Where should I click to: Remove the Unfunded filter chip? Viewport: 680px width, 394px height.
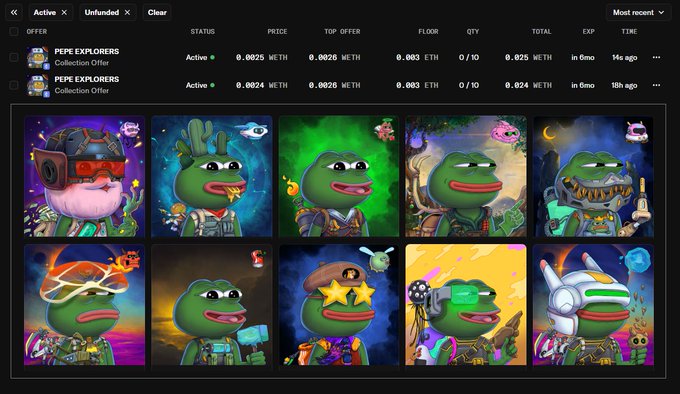(x=128, y=13)
